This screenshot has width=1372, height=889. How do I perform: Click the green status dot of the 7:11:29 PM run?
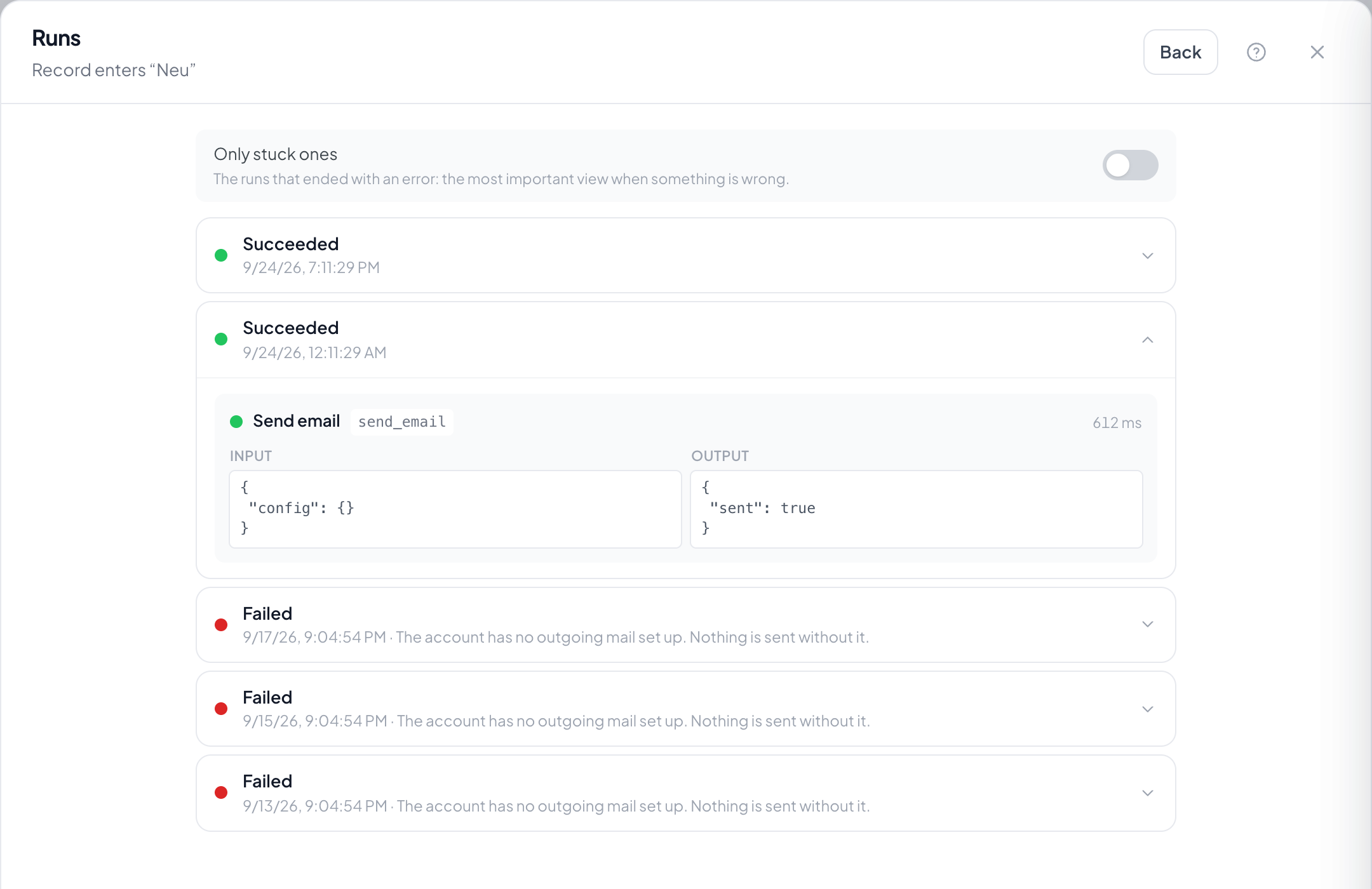click(221, 255)
